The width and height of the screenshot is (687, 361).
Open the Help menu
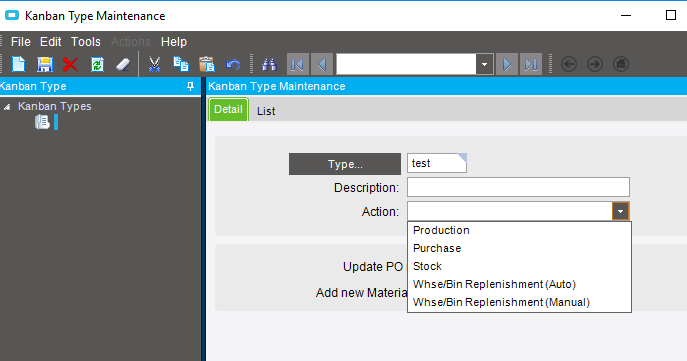(174, 42)
